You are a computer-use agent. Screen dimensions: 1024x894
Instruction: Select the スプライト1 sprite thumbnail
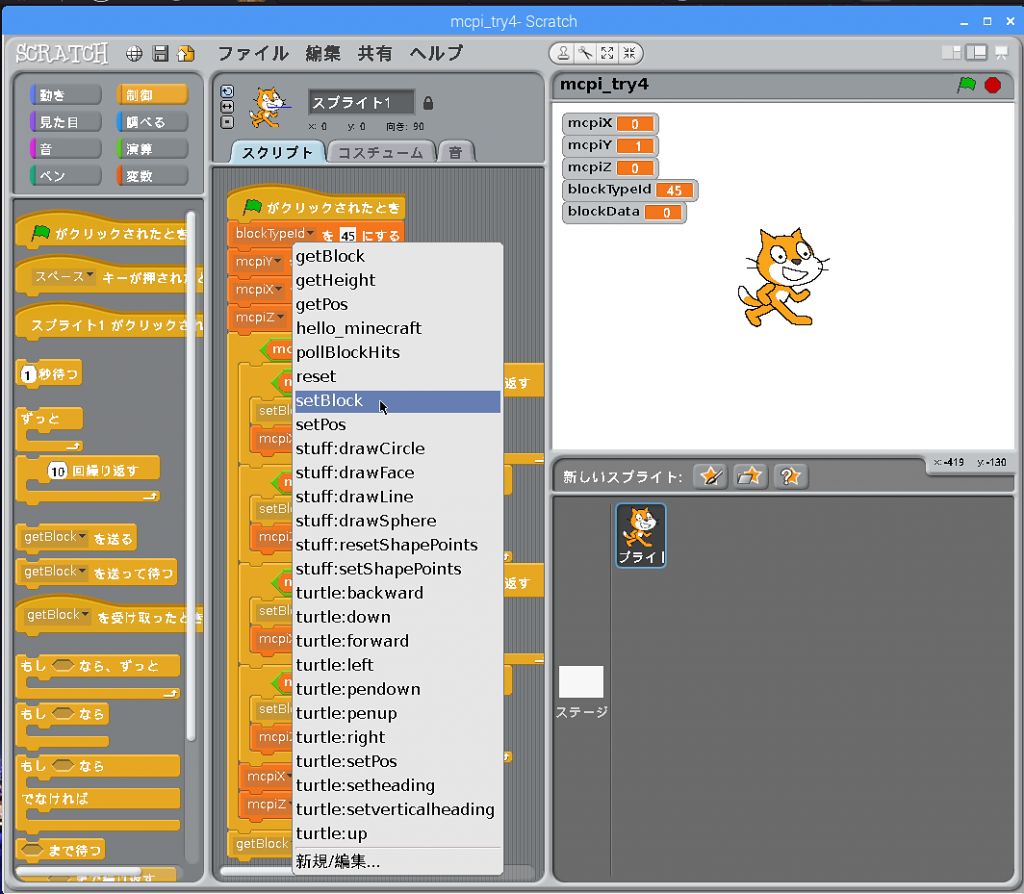click(641, 535)
